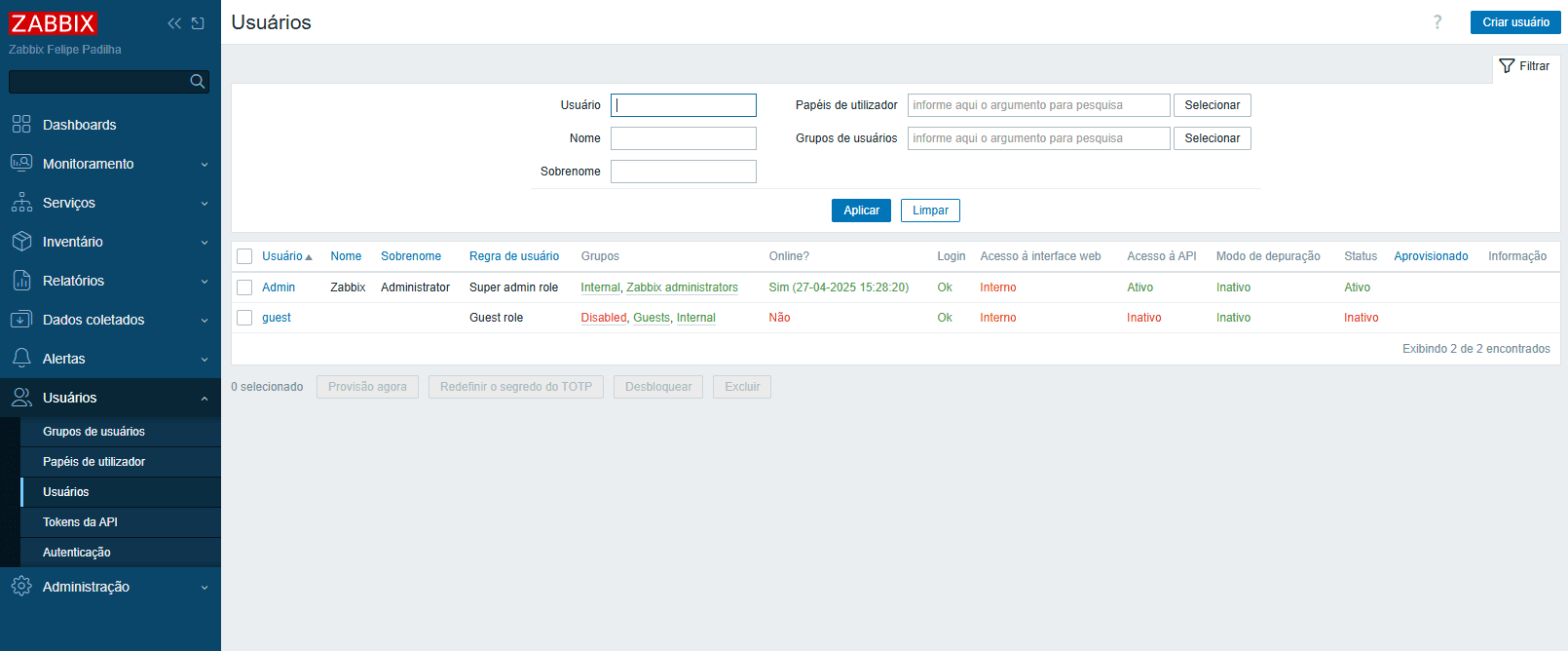1568x651 pixels.
Task: Check the Admin row checkbox
Action: coord(244,287)
